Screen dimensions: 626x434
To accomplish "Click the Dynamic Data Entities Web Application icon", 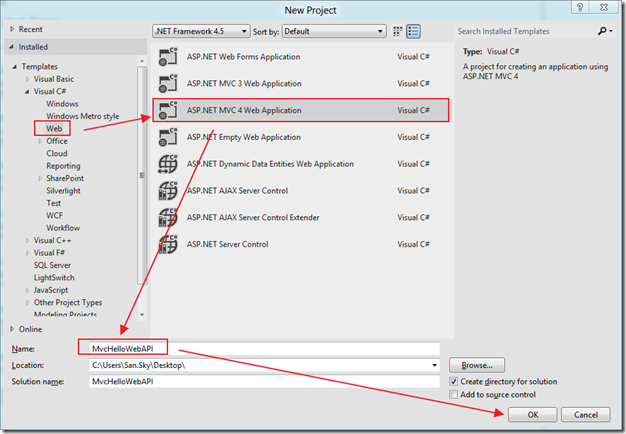I will [168, 164].
